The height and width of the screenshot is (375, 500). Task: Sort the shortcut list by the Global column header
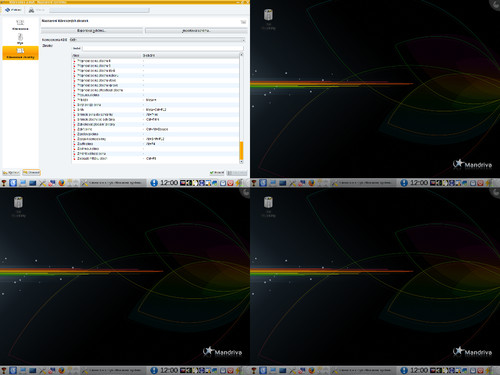pyautogui.click(x=190, y=55)
